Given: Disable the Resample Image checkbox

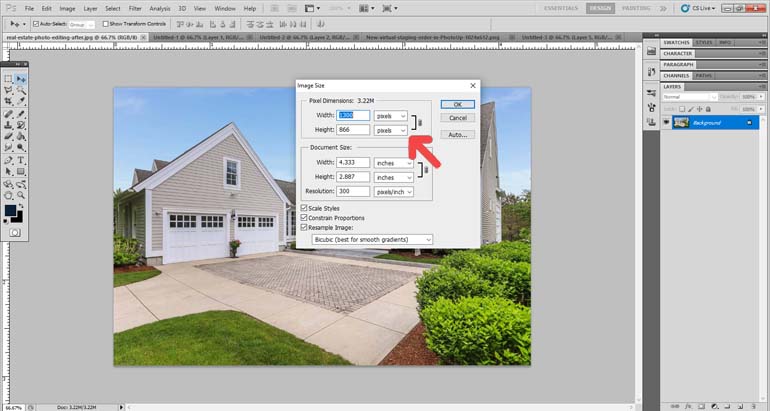Looking at the screenshot, I should point(305,228).
